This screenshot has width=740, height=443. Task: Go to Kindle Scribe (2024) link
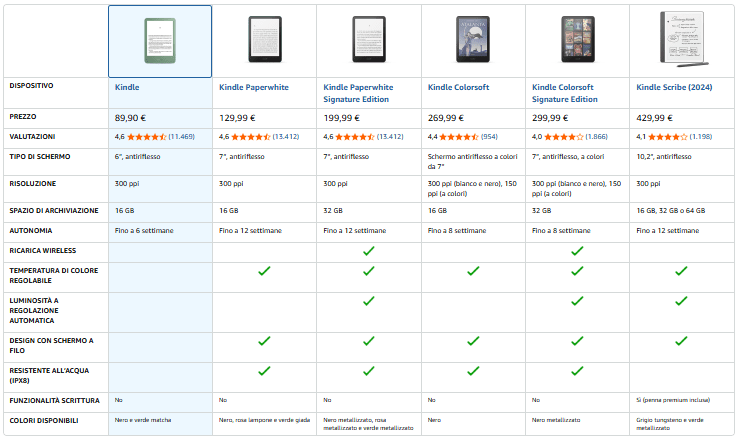click(x=672, y=87)
